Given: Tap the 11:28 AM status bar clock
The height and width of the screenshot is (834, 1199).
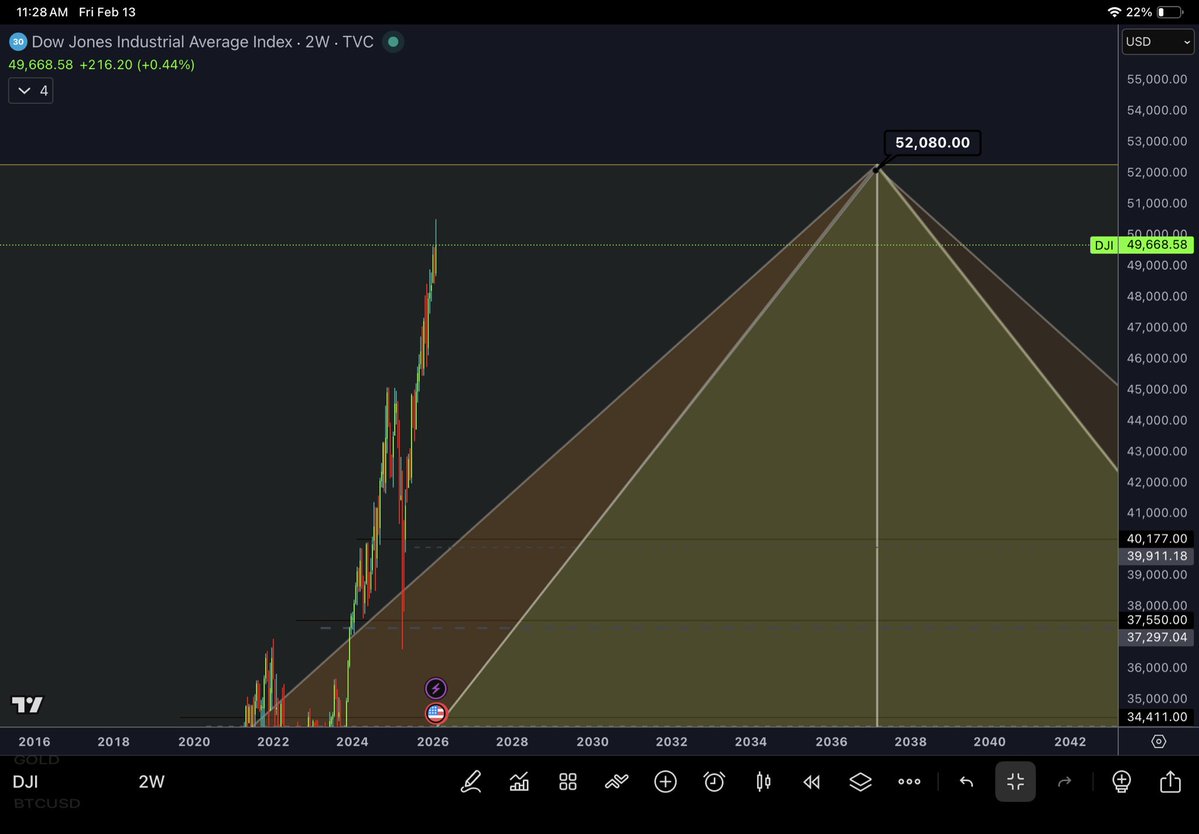Looking at the screenshot, I should (42, 12).
